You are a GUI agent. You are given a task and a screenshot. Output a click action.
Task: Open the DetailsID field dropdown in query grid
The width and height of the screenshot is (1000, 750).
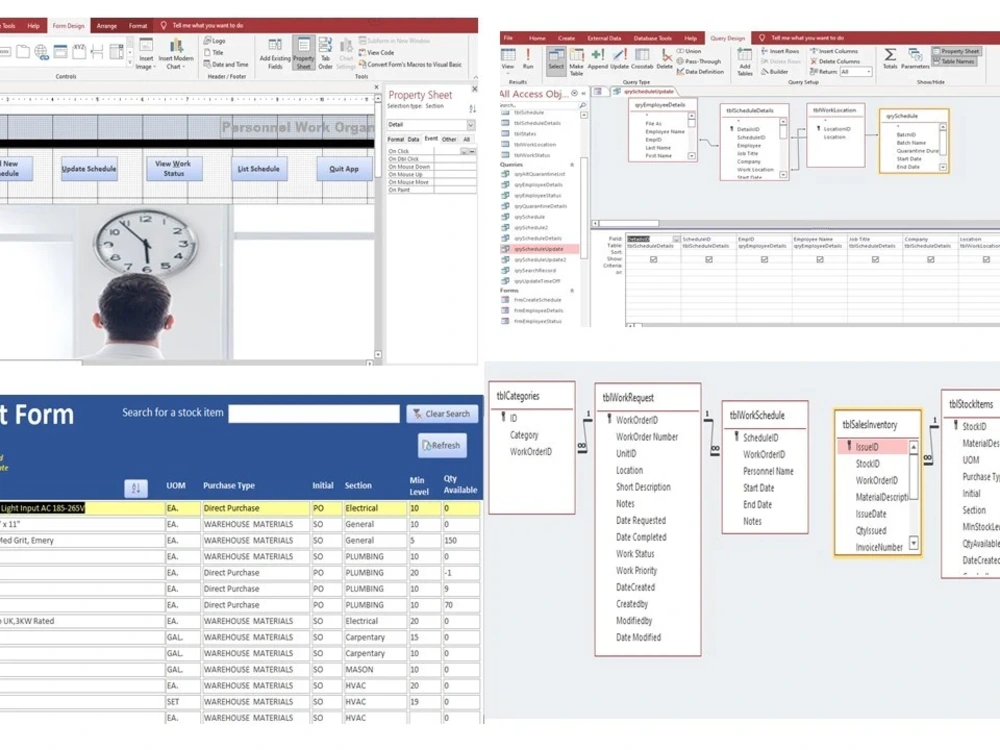[x=676, y=239]
